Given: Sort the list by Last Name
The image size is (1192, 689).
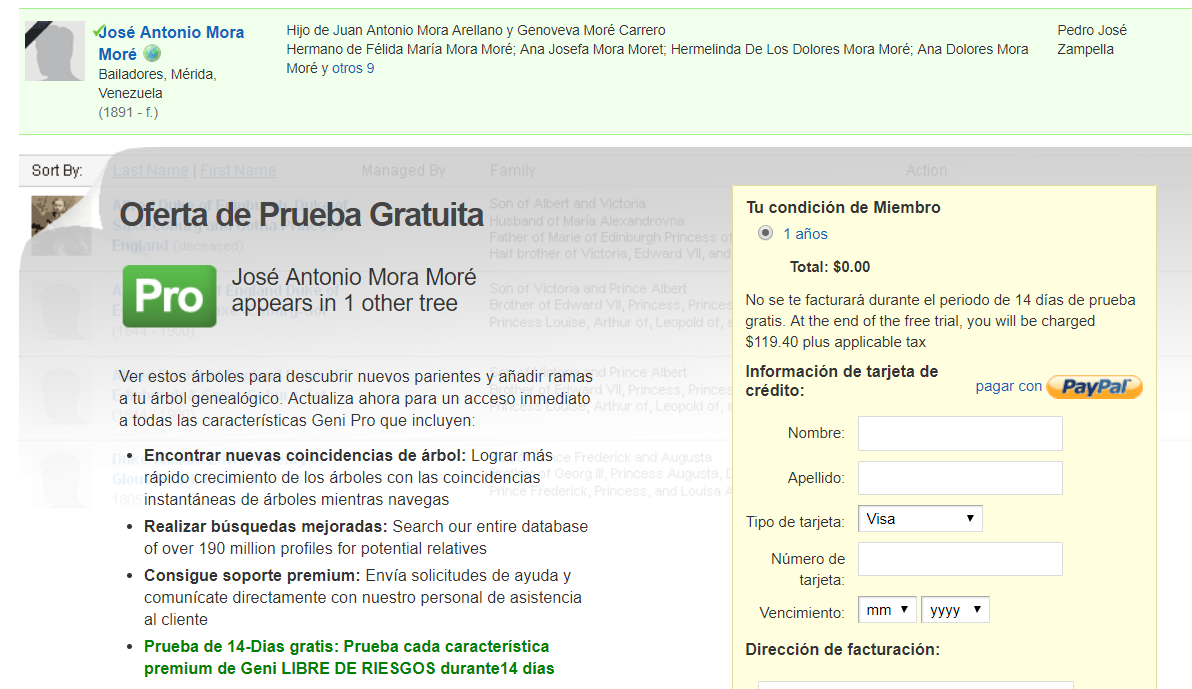Looking at the screenshot, I should 150,170.
